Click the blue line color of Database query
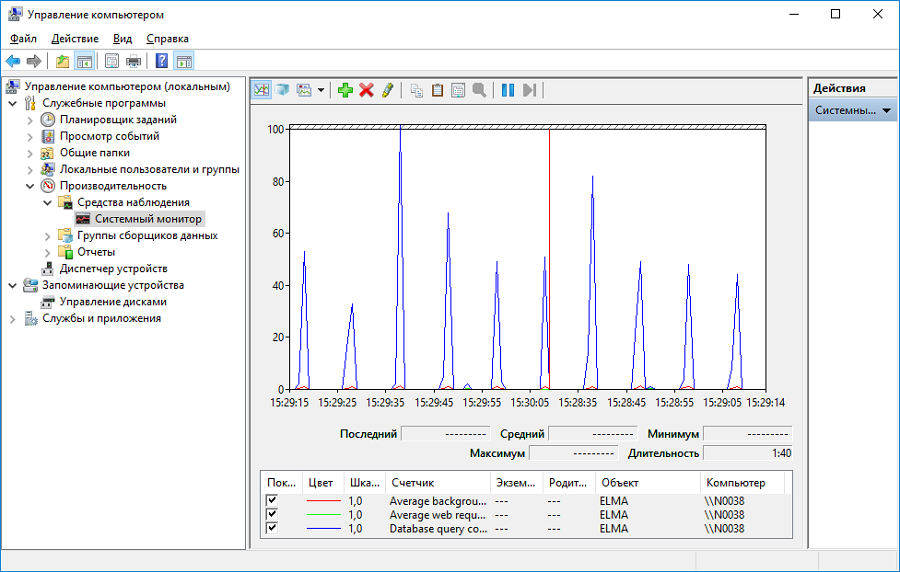900x572 pixels. [x=323, y=528]
